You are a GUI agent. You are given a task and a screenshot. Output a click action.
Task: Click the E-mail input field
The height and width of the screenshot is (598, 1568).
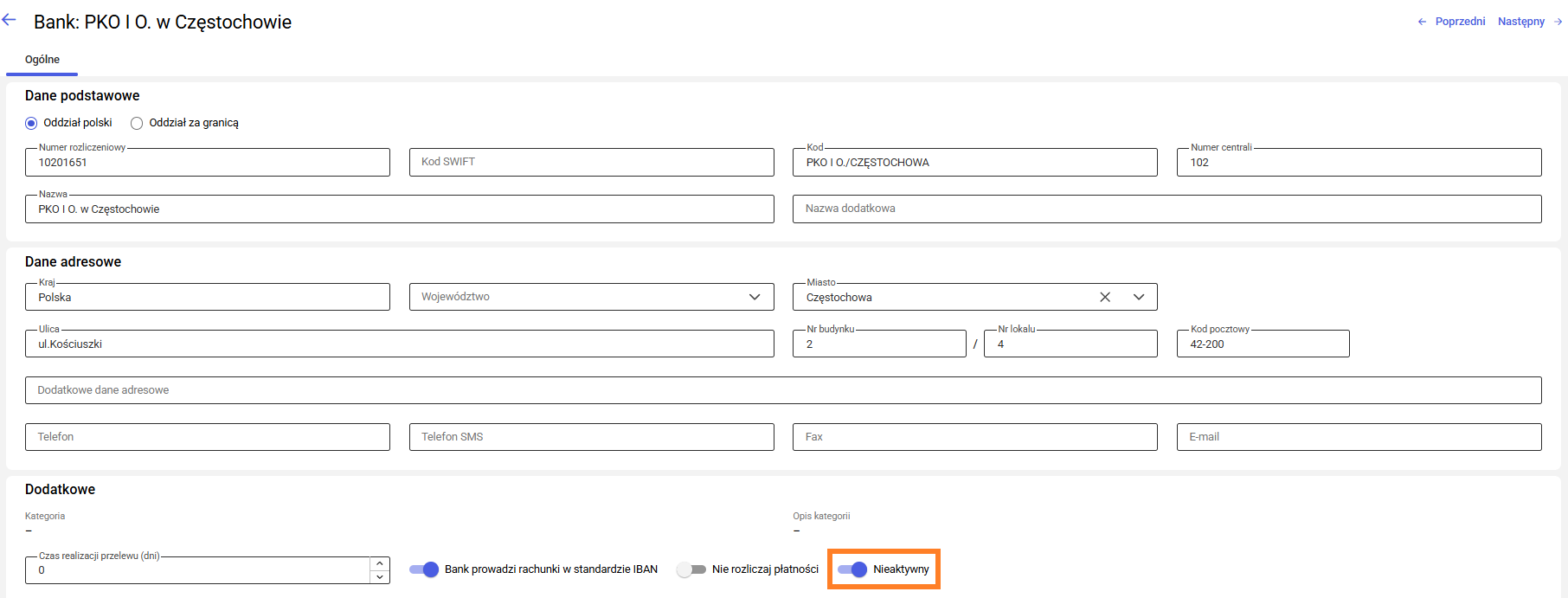[x=1358, y=437]
